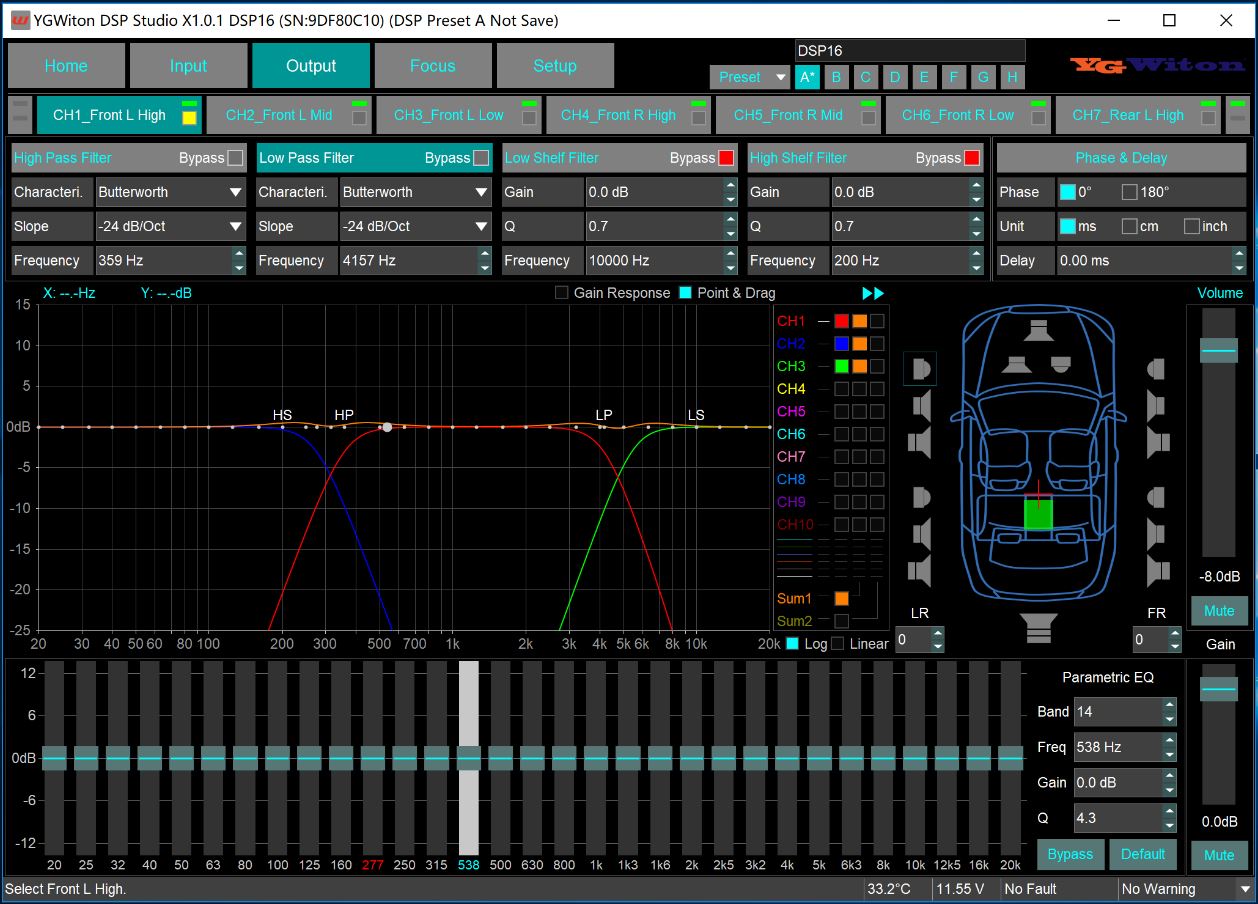Click the LP marker on the graph
This screenshot has width=1258, height=904.
(604, 415)
